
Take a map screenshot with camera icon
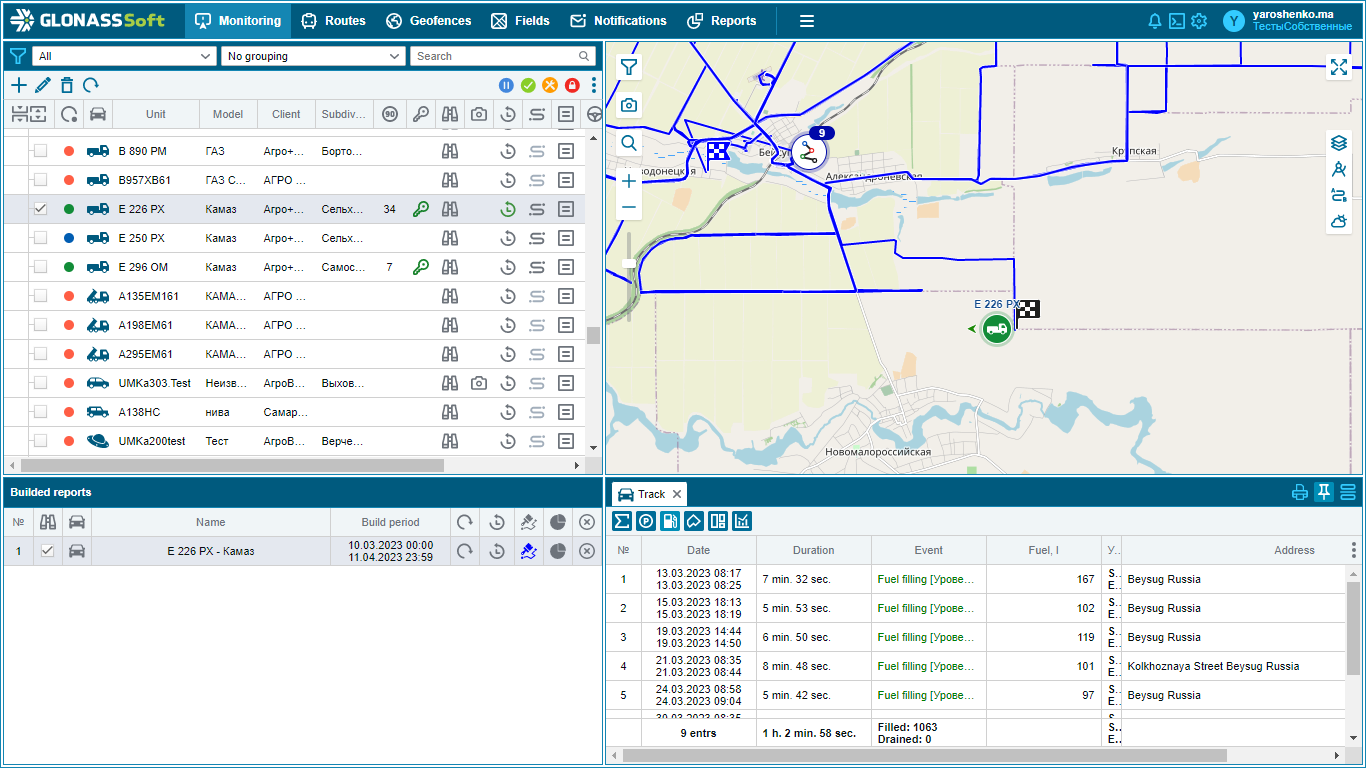click(x=629, y=105)
